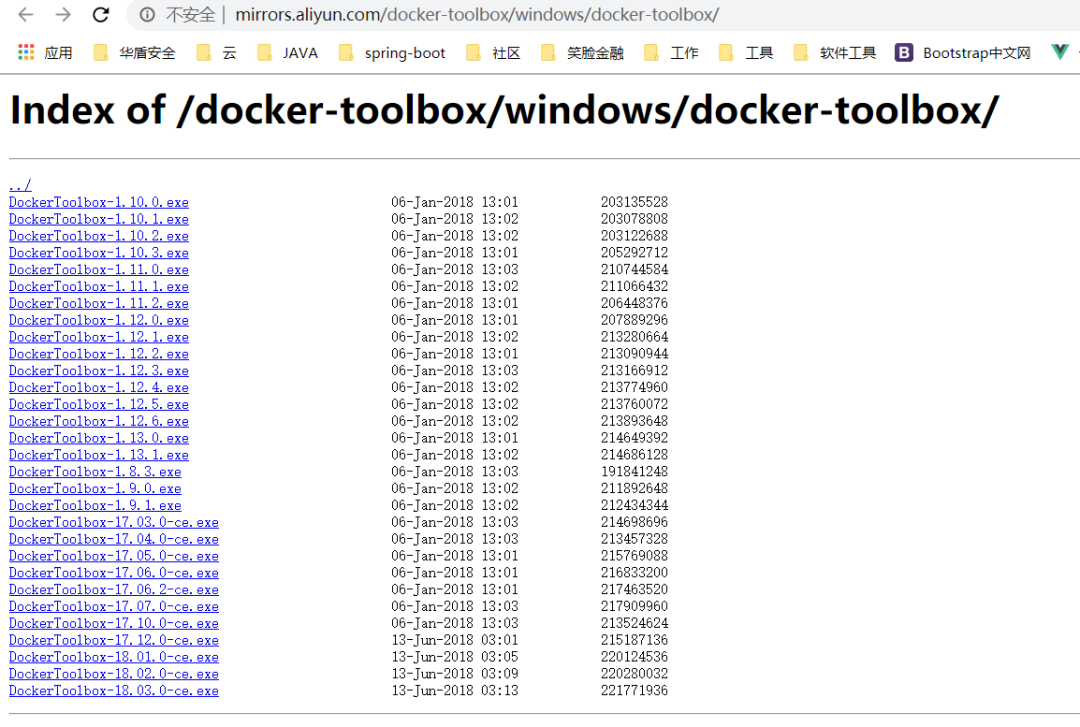Image resolution: width=1080 pixels, height=727 pixels.
Task: Select file size value 215187136
Action: pyautogui.click(x=634, y=640)
